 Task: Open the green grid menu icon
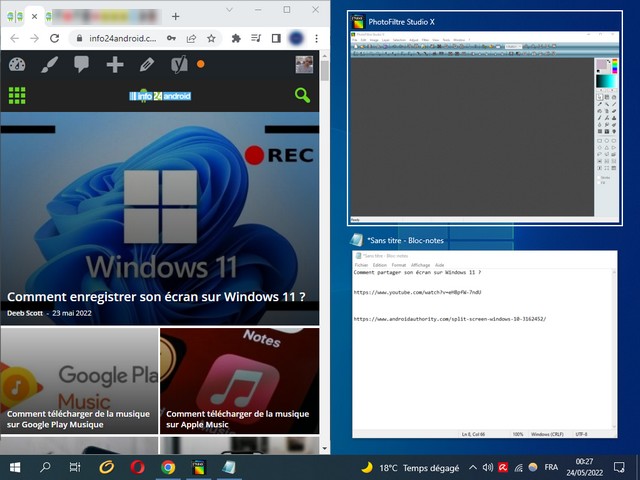point(17,96)
